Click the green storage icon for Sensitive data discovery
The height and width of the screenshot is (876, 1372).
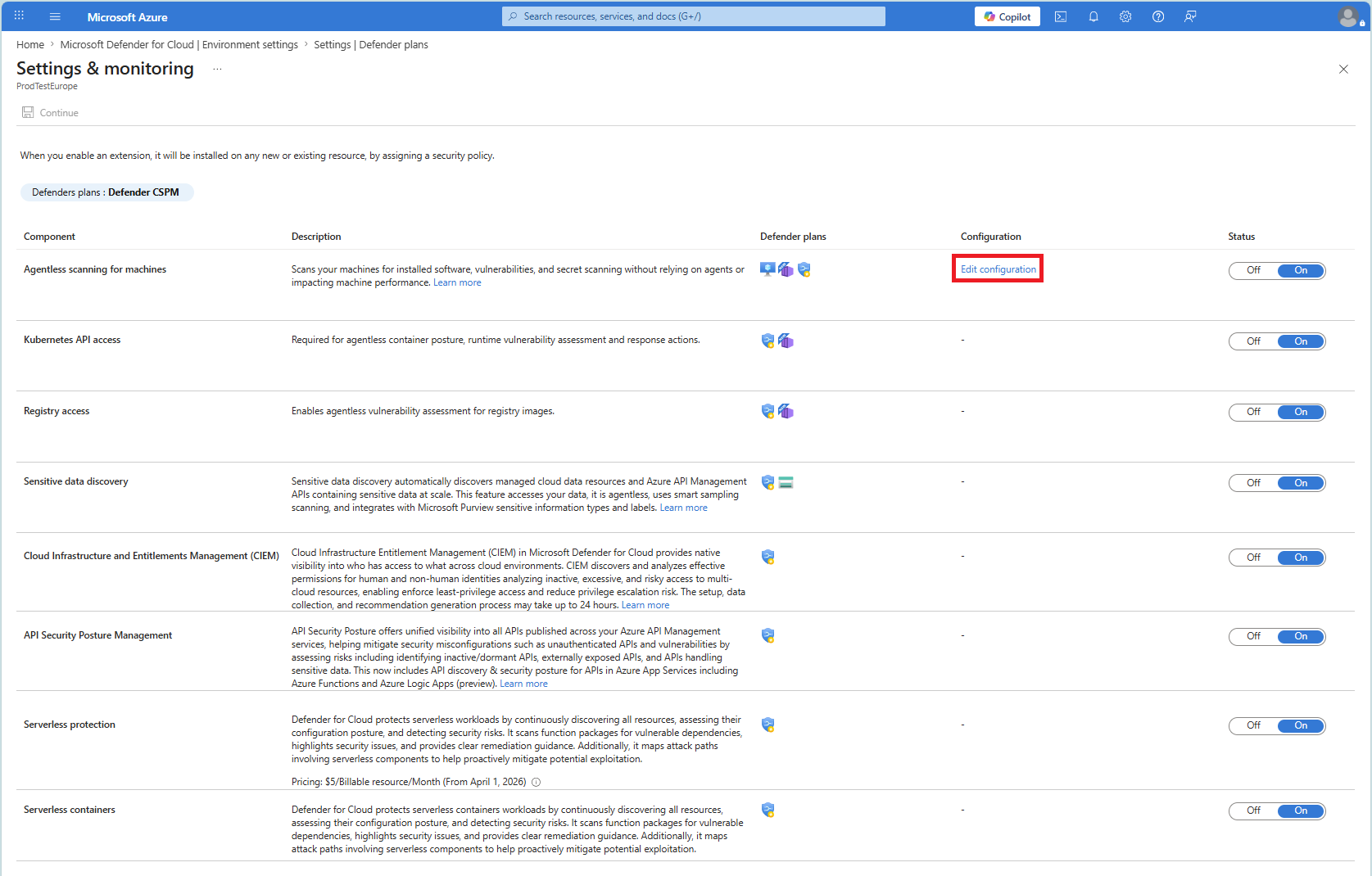tap(786, 482)
